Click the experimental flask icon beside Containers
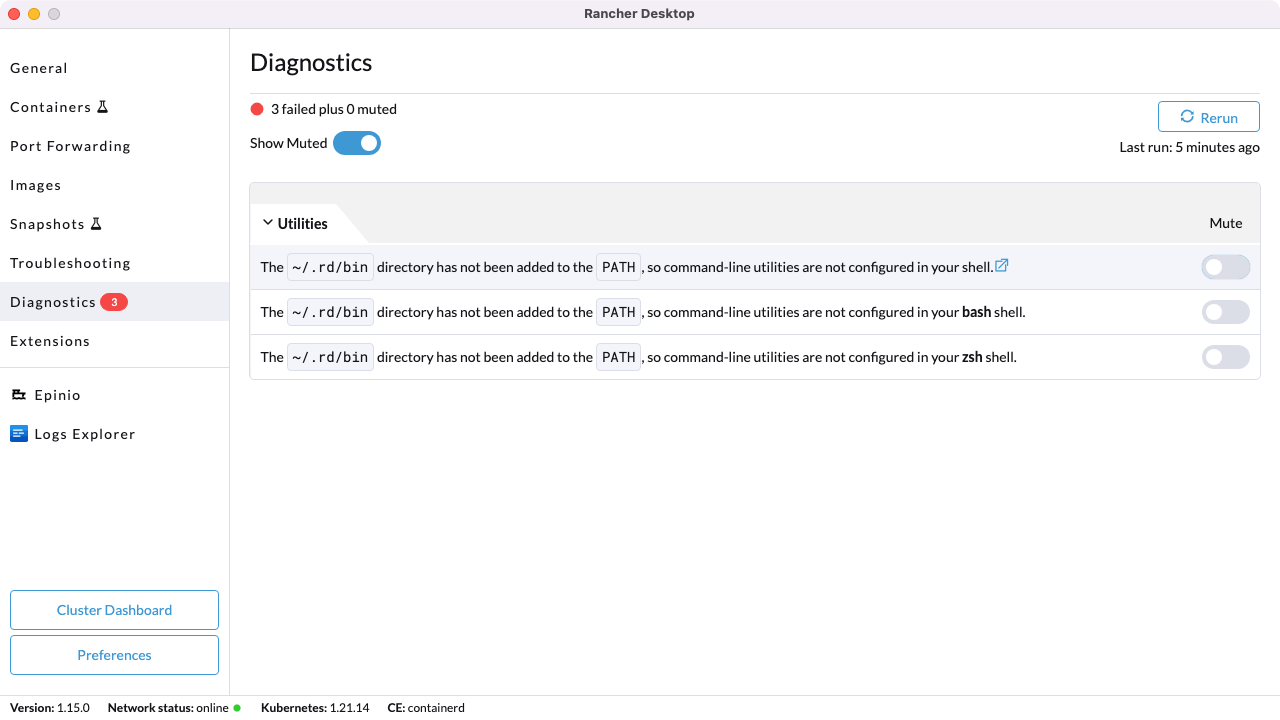 pyautogui.click(x=103, y=106)
